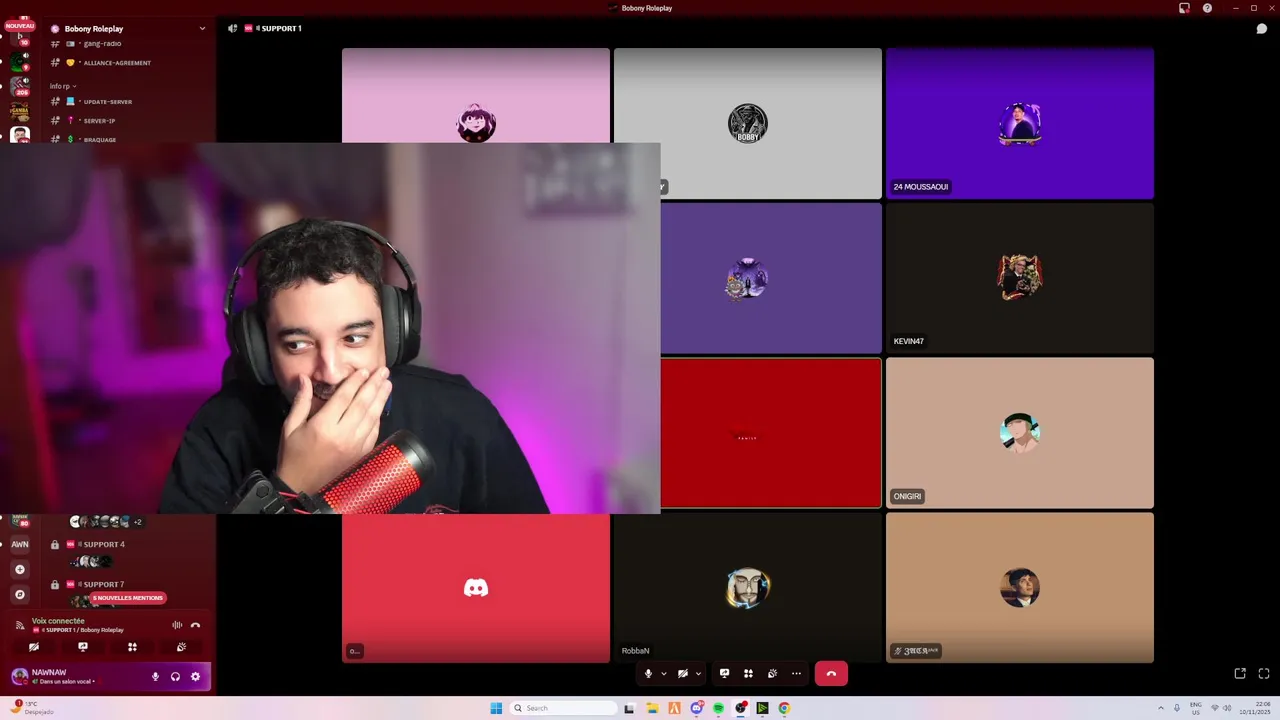Open the ALLIANCE-AGREEMENT channel
This screenshot has height=720, width=1280.
[116, 63]
